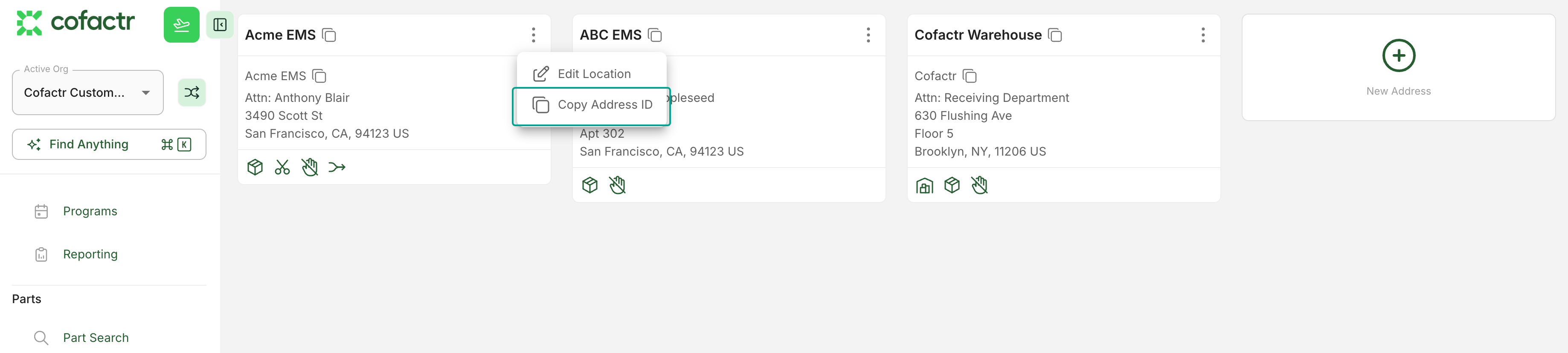Copy the Cofactr Warehouse title name
This screenshot has width=1568, height=353.
[x=1055, y=35]
